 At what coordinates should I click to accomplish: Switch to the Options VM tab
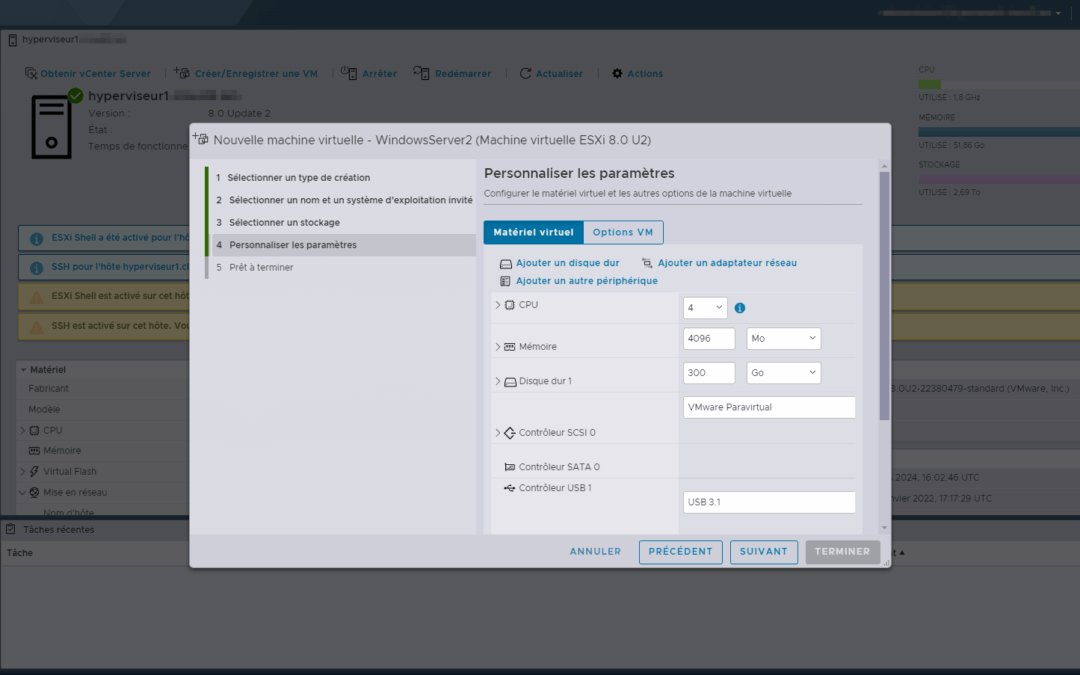(623, 232)
